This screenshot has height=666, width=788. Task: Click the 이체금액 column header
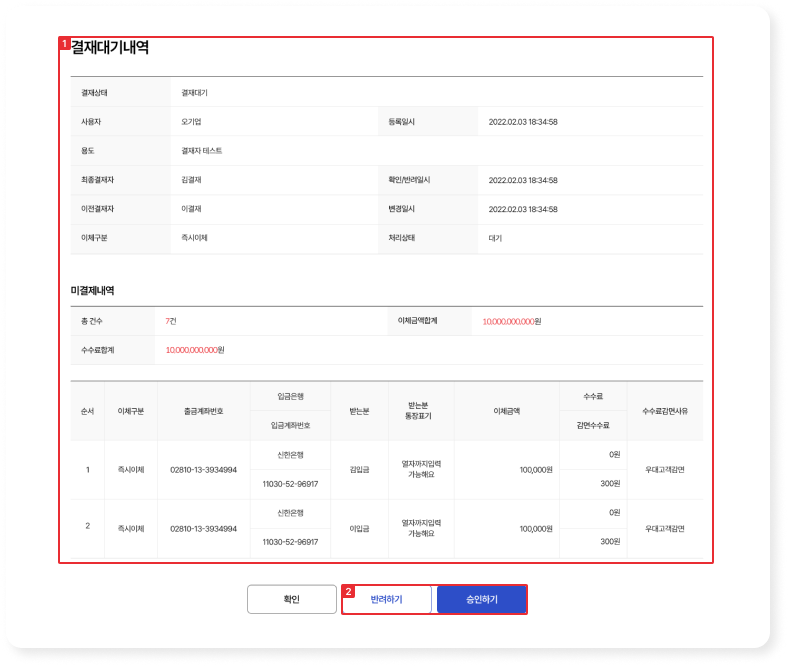507,411
